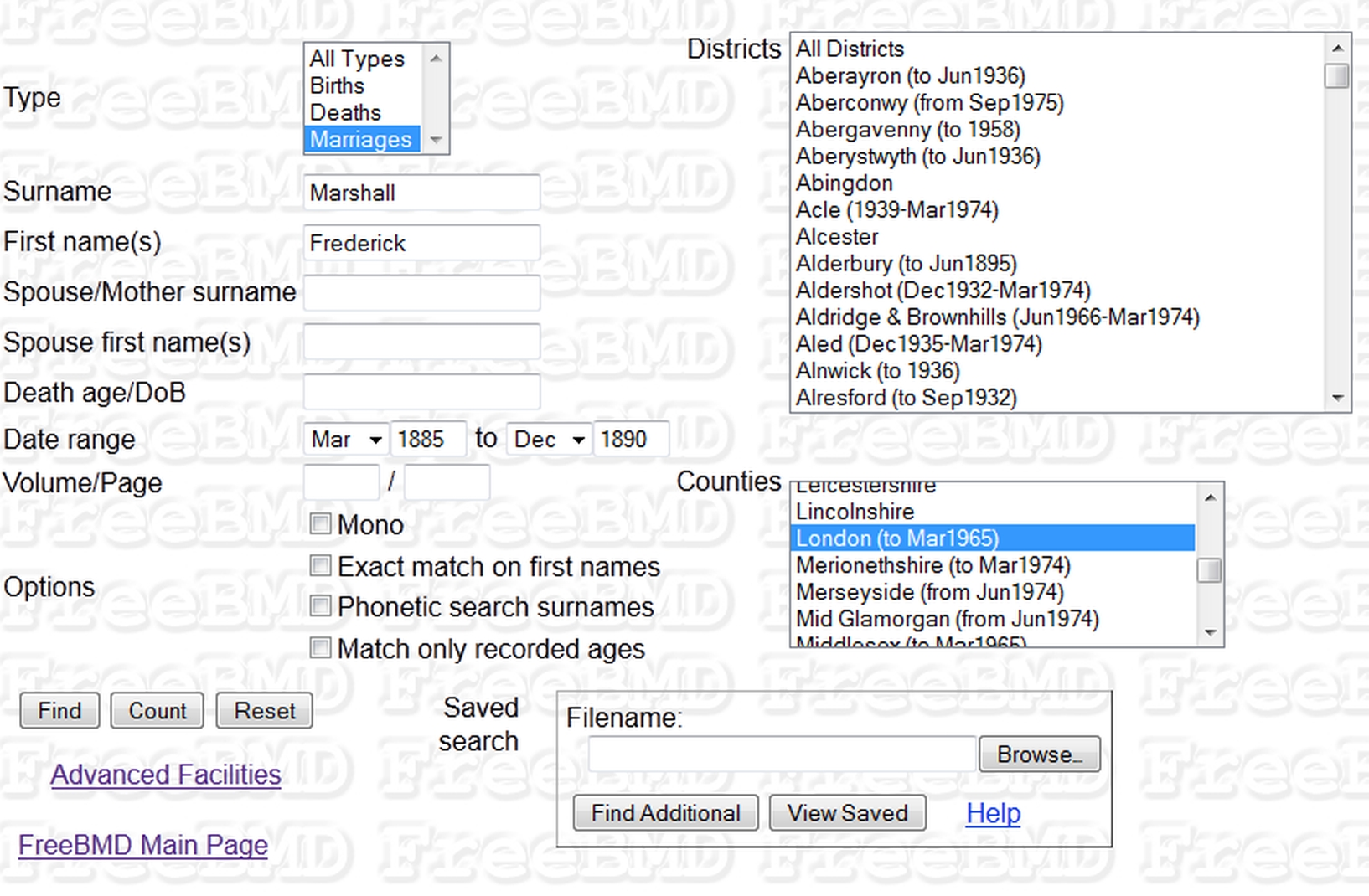Screen dimensions: 1369x896
Task: Select Alnwick (to 1936) district
Action: (1057, 370)
